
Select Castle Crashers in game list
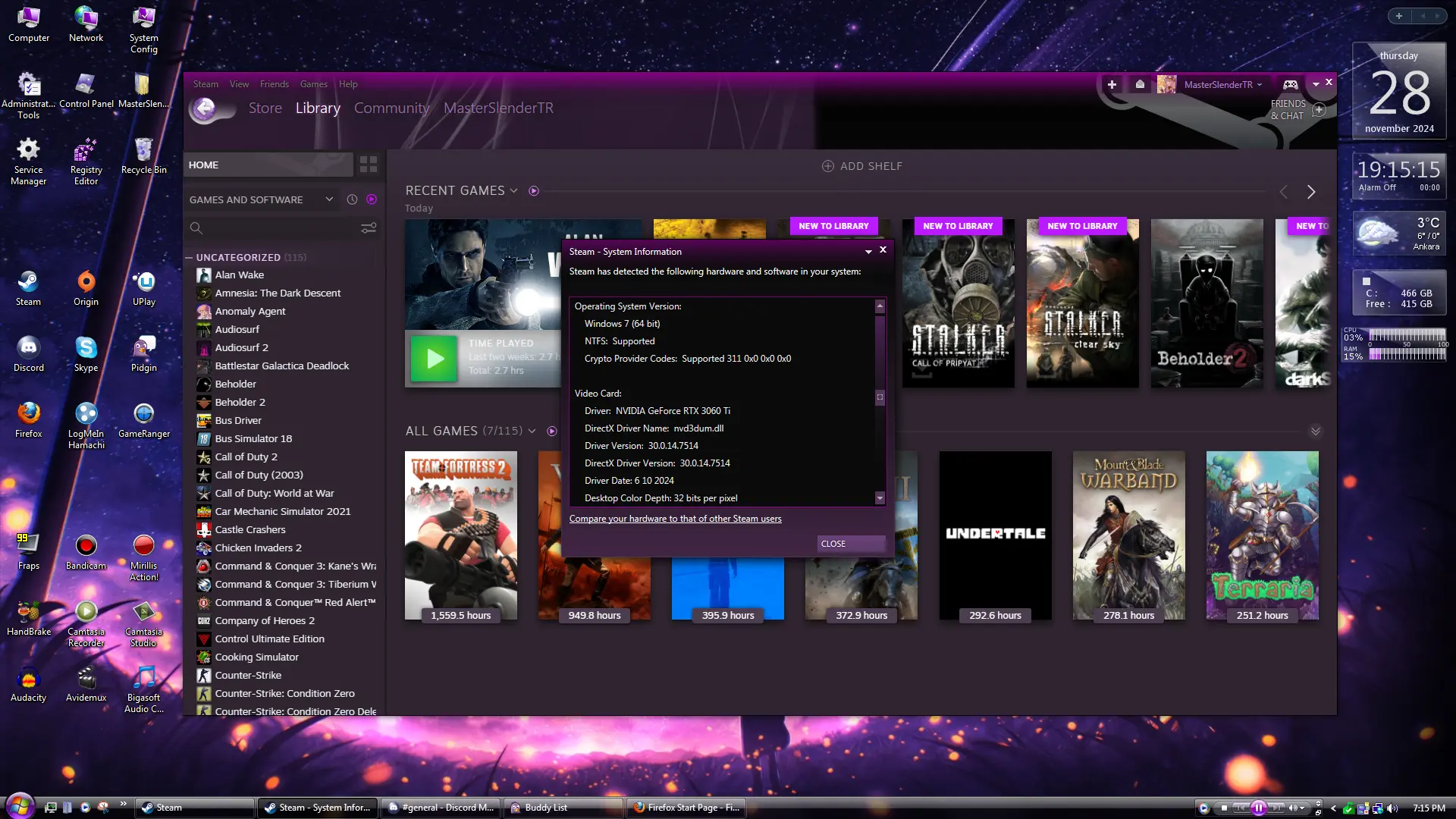[285, 529]
